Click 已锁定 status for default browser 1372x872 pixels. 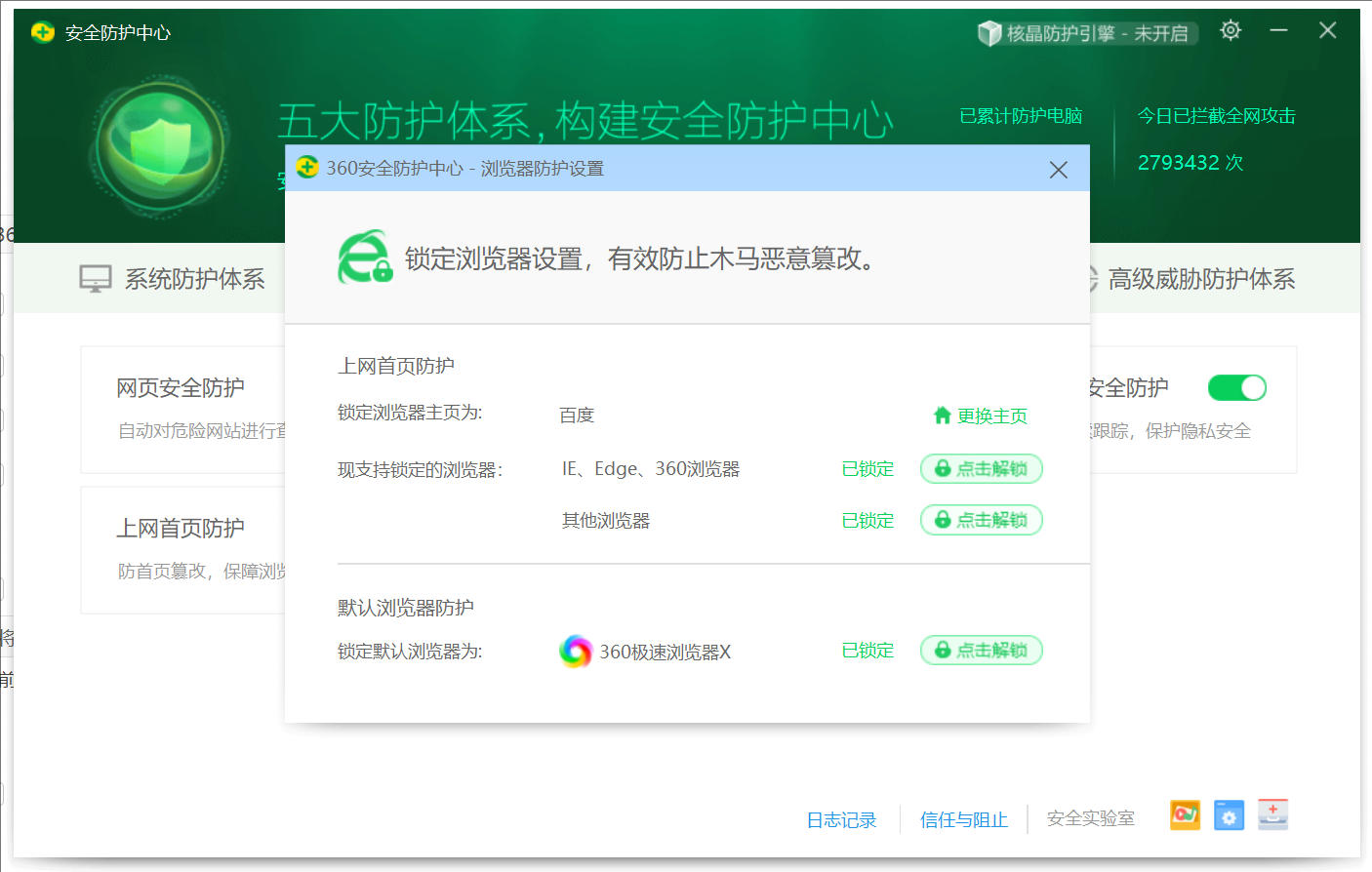[x=868, y=651]
